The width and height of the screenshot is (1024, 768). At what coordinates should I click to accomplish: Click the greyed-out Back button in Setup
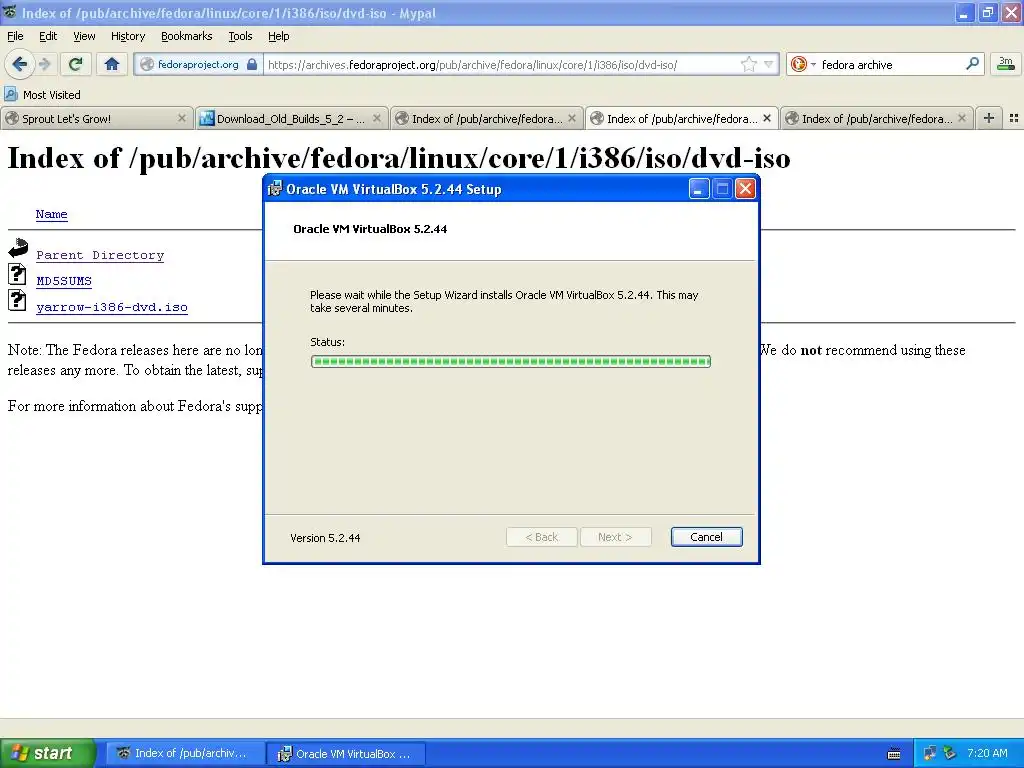pyautogui.click(x=541, y=537)
